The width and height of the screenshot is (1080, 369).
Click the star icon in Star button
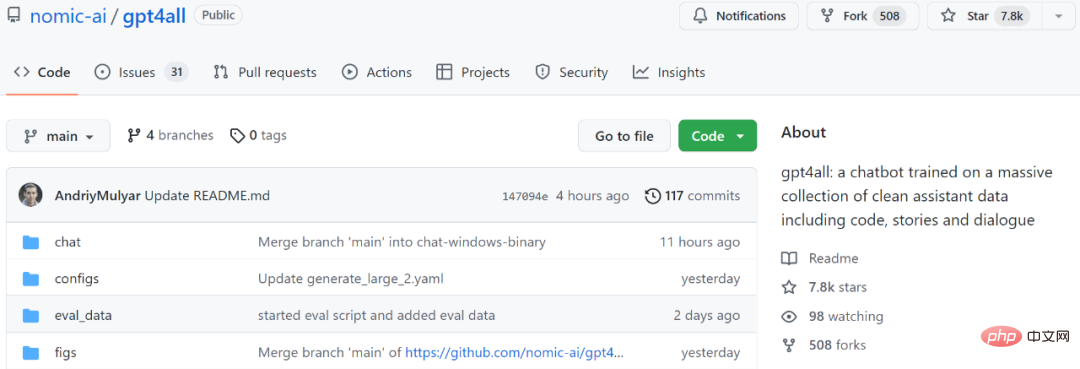point(948,16)
